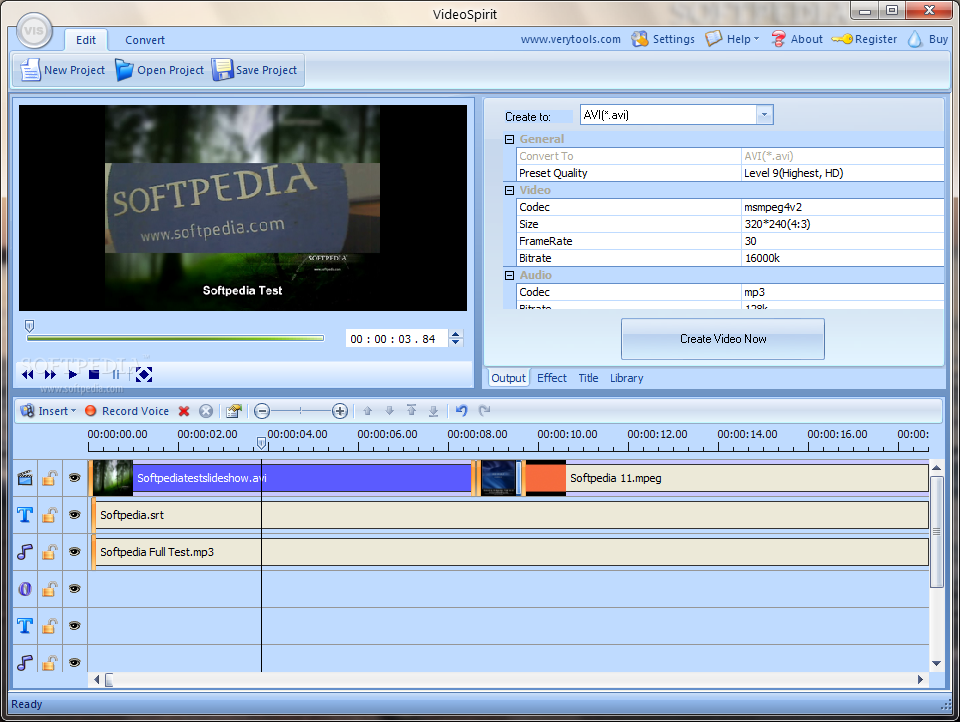Open the Title tab
This screenshot has width=960, height=722.
(x=588, y=378)
